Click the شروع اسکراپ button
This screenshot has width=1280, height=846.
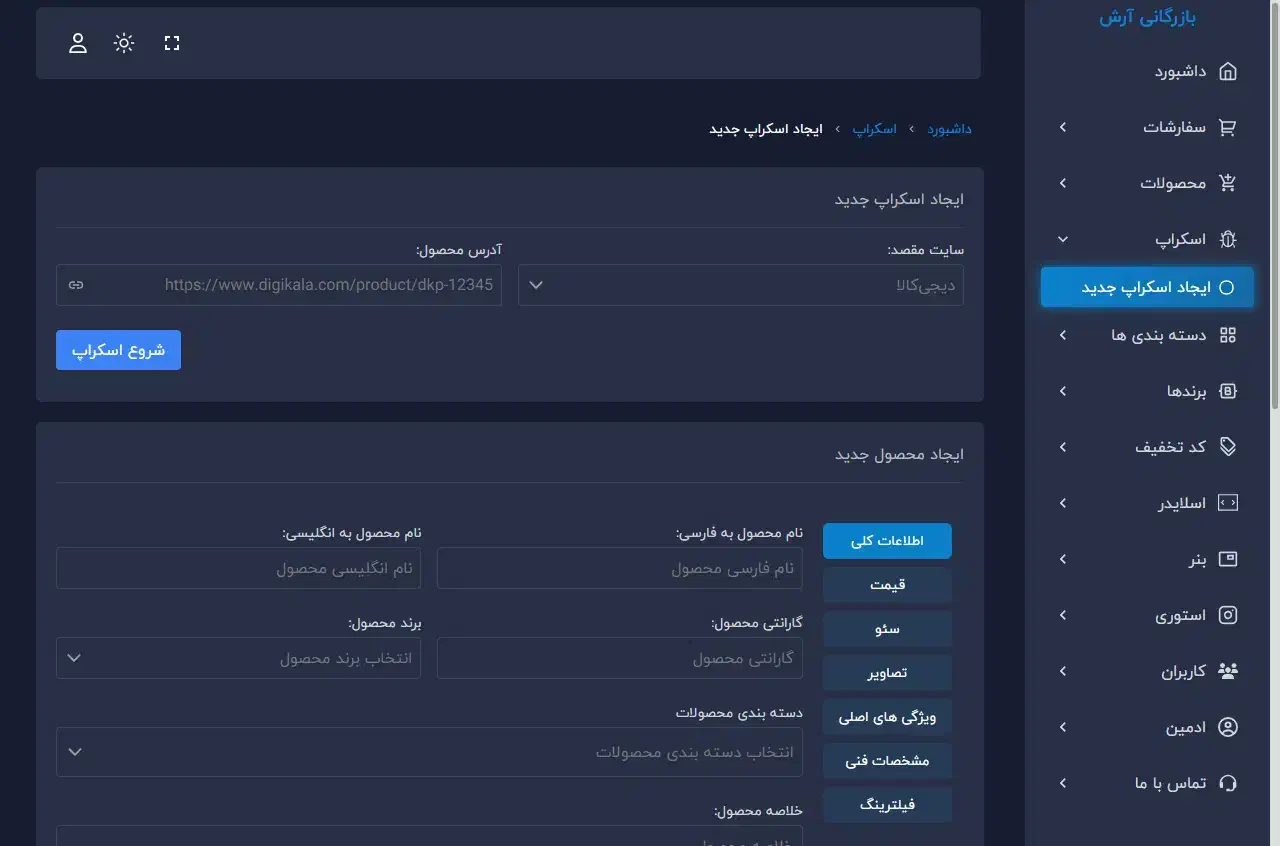[x=118, y=350]
